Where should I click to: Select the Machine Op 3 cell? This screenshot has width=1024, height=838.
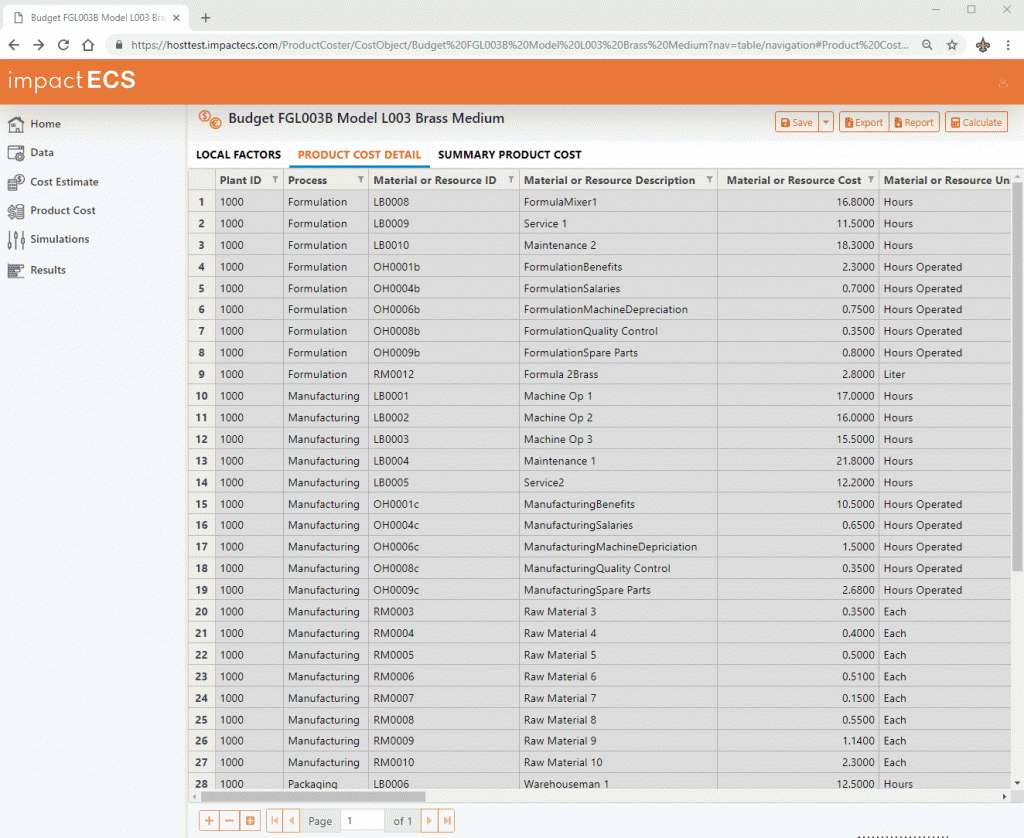(x=618, y=439)
